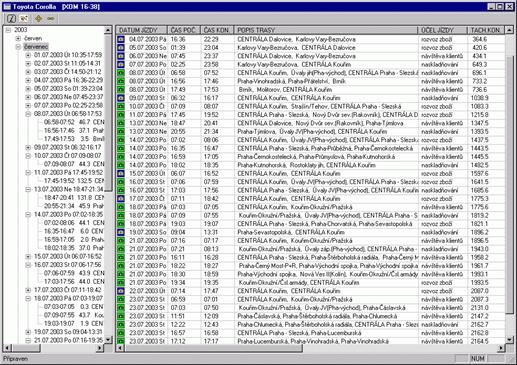Click blue trip icon for 15.07.2003 Út row
The width and height of the screenshot is (517, 365).
pos(121,174)
